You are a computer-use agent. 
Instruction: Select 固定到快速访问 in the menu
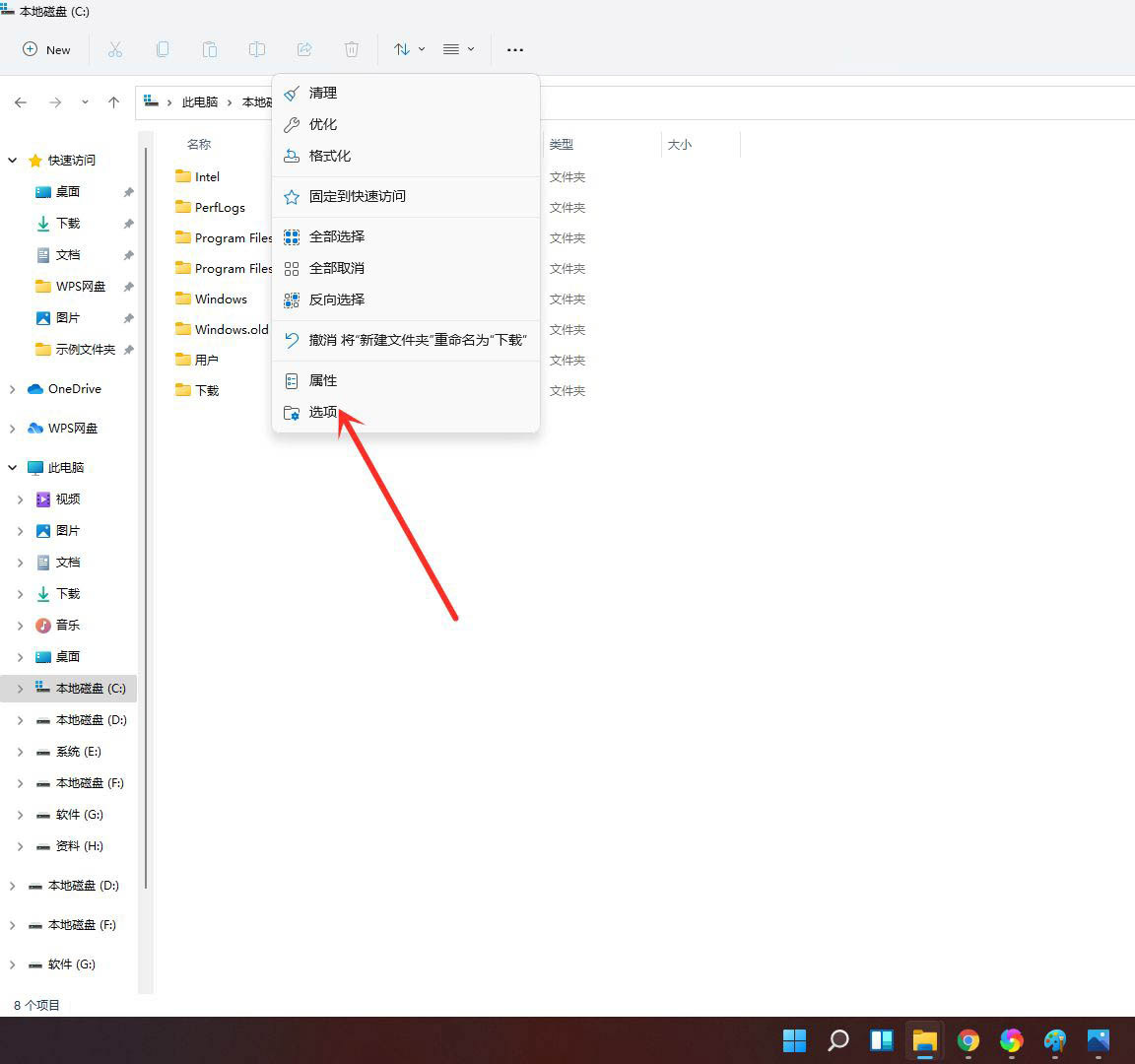(x=356, y=196)
